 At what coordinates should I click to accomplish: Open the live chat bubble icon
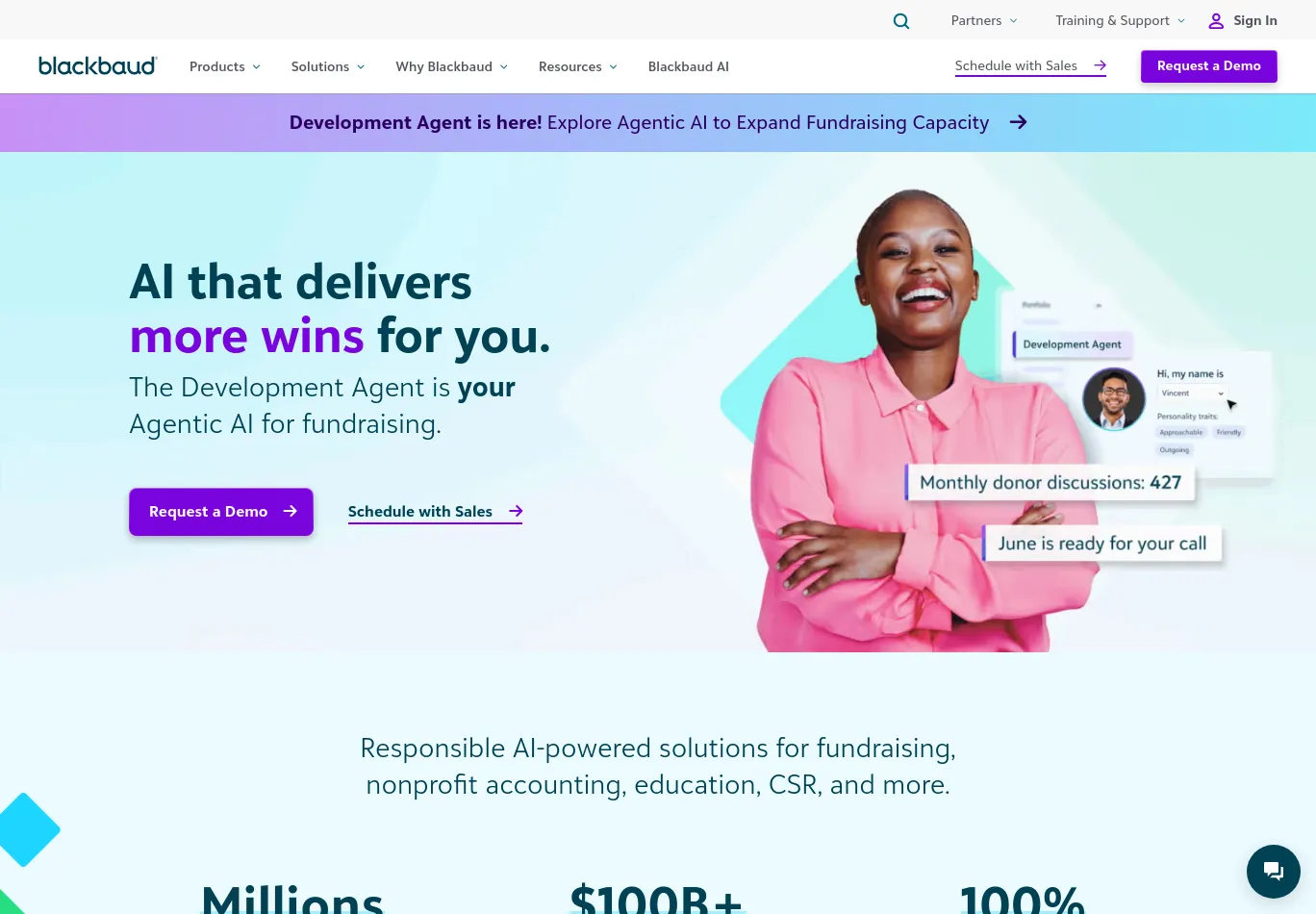coord(1274,872)
